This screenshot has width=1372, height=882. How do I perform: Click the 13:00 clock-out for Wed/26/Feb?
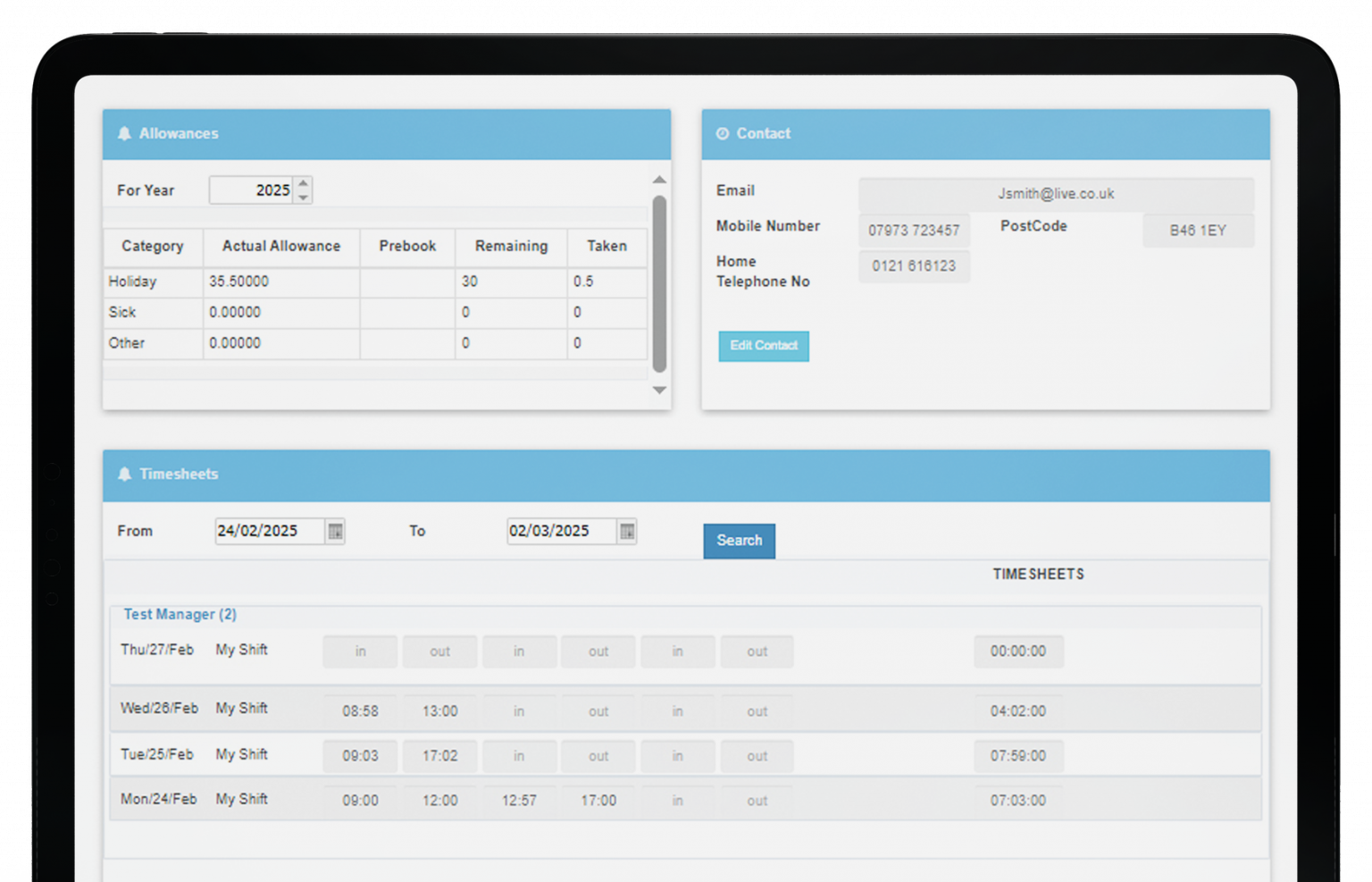[439, 711]
